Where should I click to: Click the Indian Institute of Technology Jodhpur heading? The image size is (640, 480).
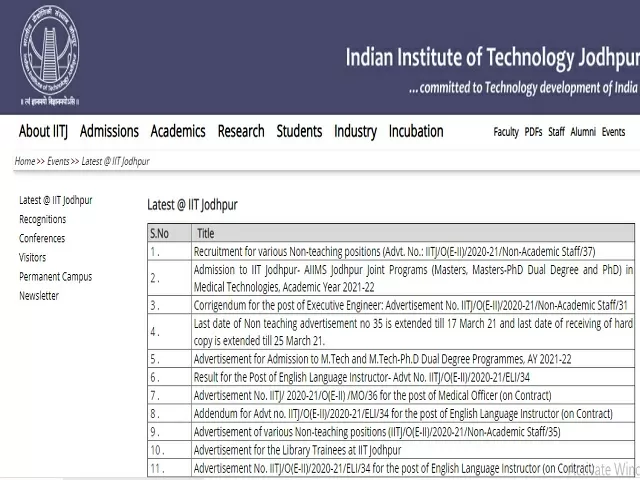click(x=492, y=57)
